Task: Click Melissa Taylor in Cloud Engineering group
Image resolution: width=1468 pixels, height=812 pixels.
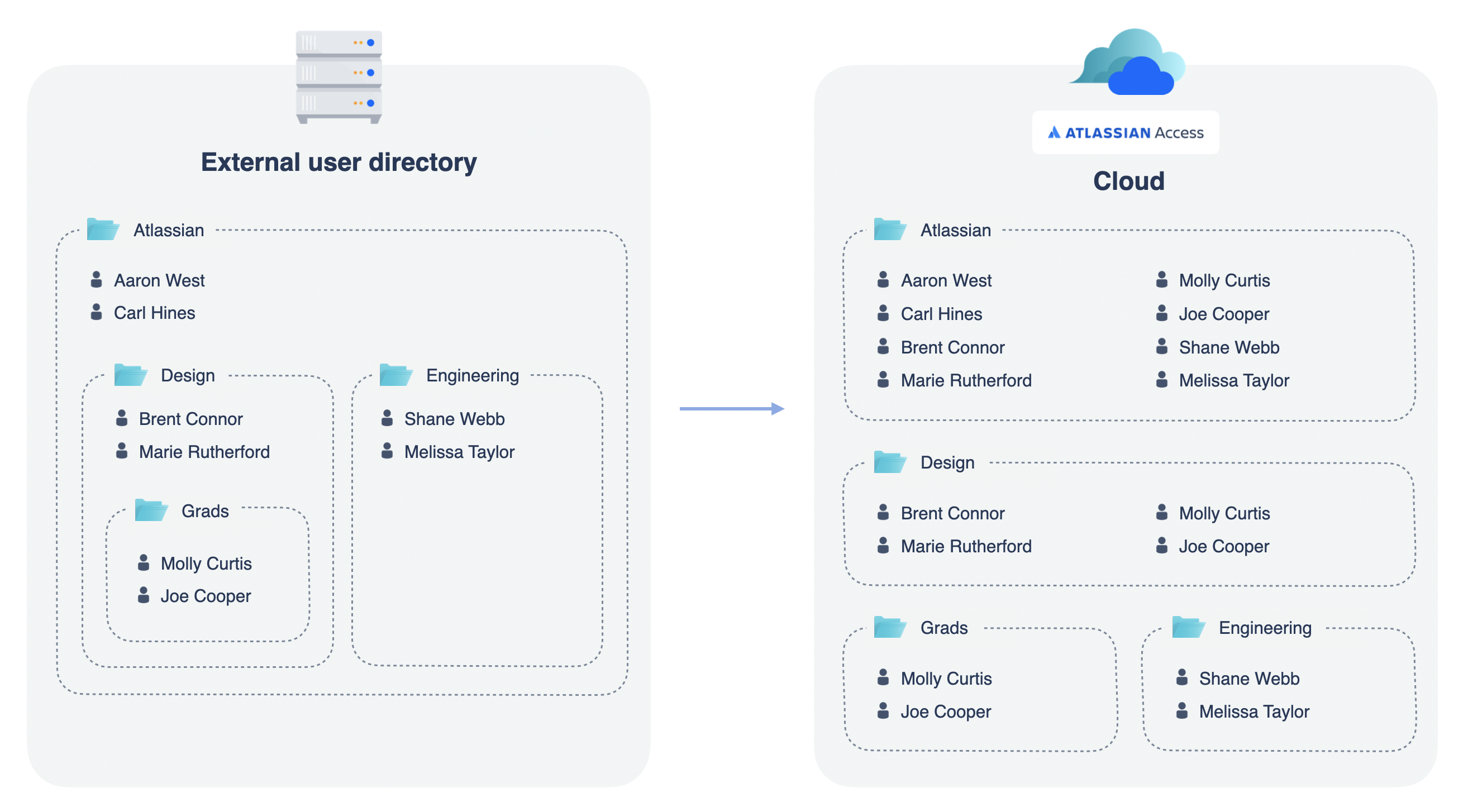Action: coord(1253,711)
